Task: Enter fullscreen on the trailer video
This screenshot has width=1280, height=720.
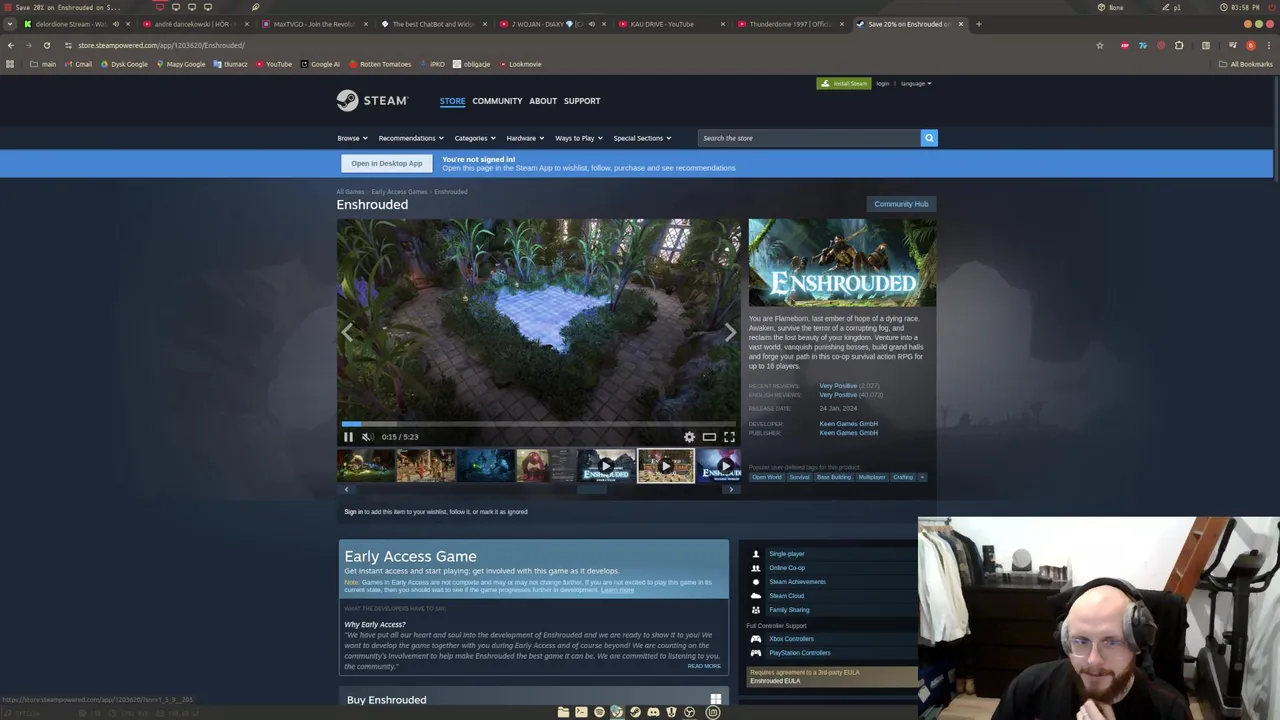Action: [729, 437]
